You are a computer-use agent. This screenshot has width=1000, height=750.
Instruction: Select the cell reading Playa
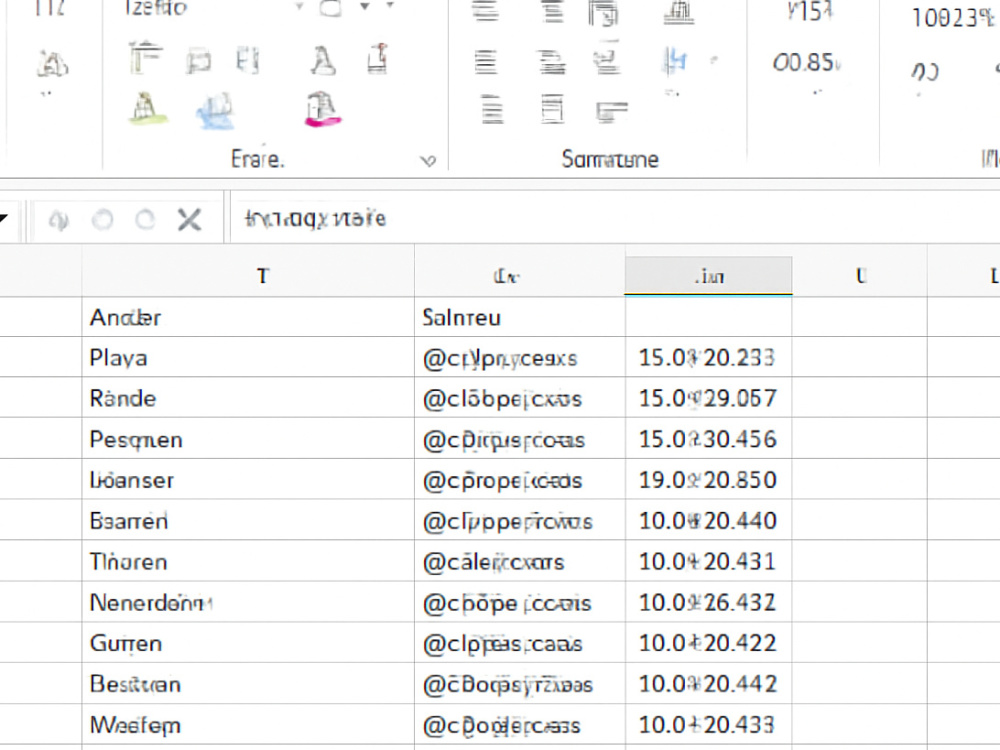click(248, 357)
